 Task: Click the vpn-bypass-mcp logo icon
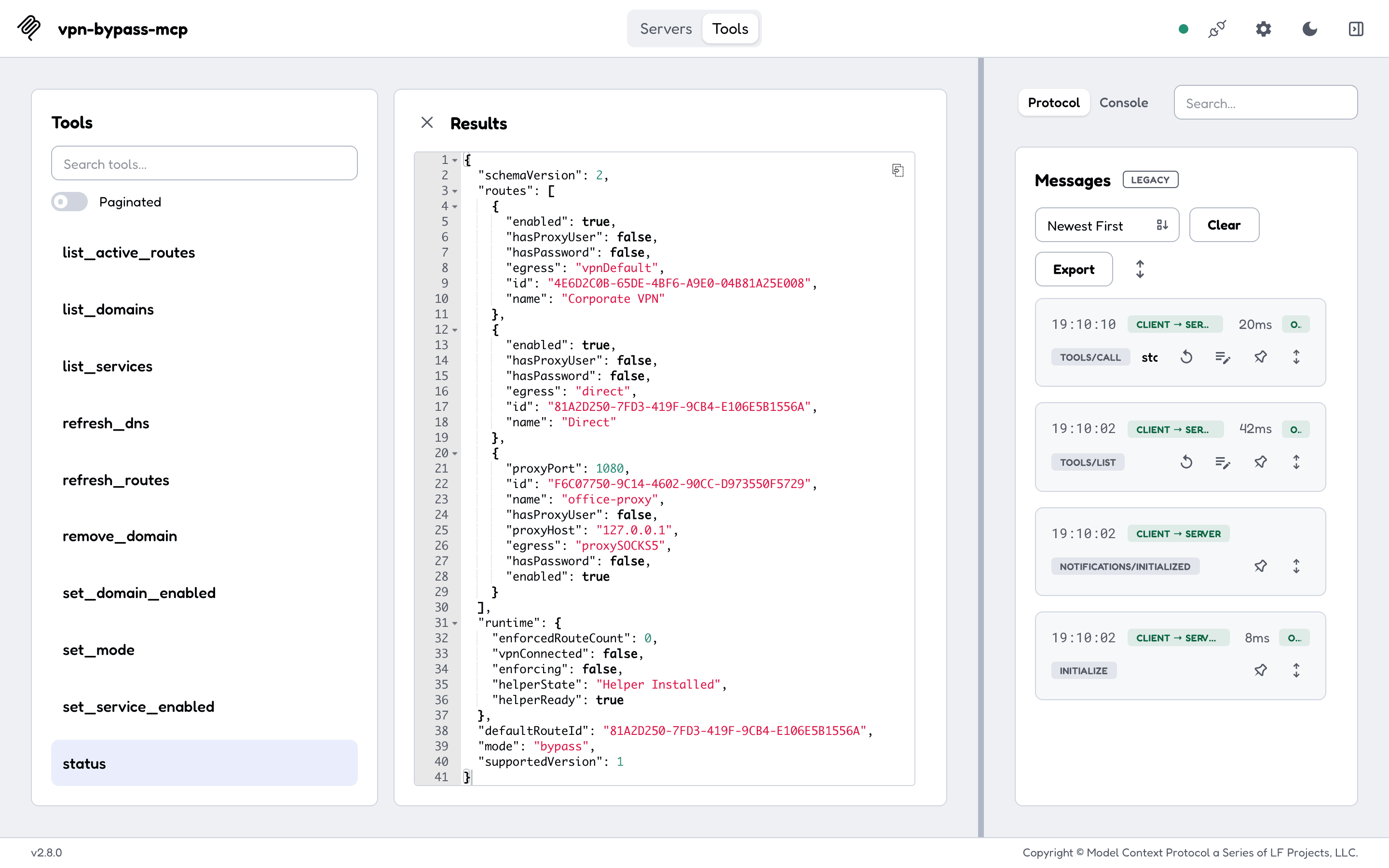coord(29,28)
